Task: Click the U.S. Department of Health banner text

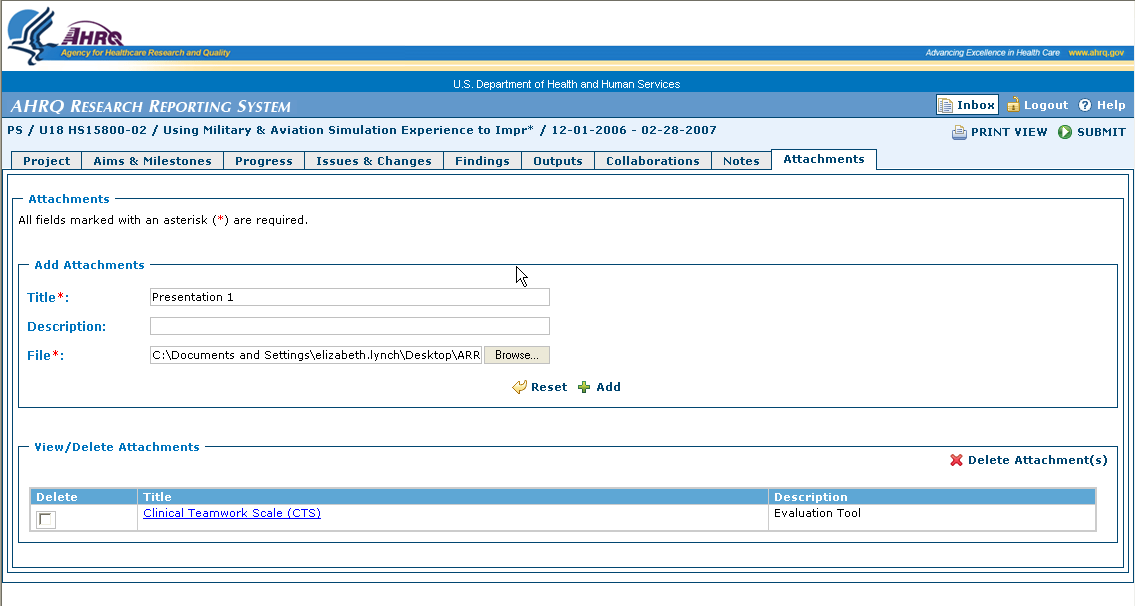Action: 567,84
